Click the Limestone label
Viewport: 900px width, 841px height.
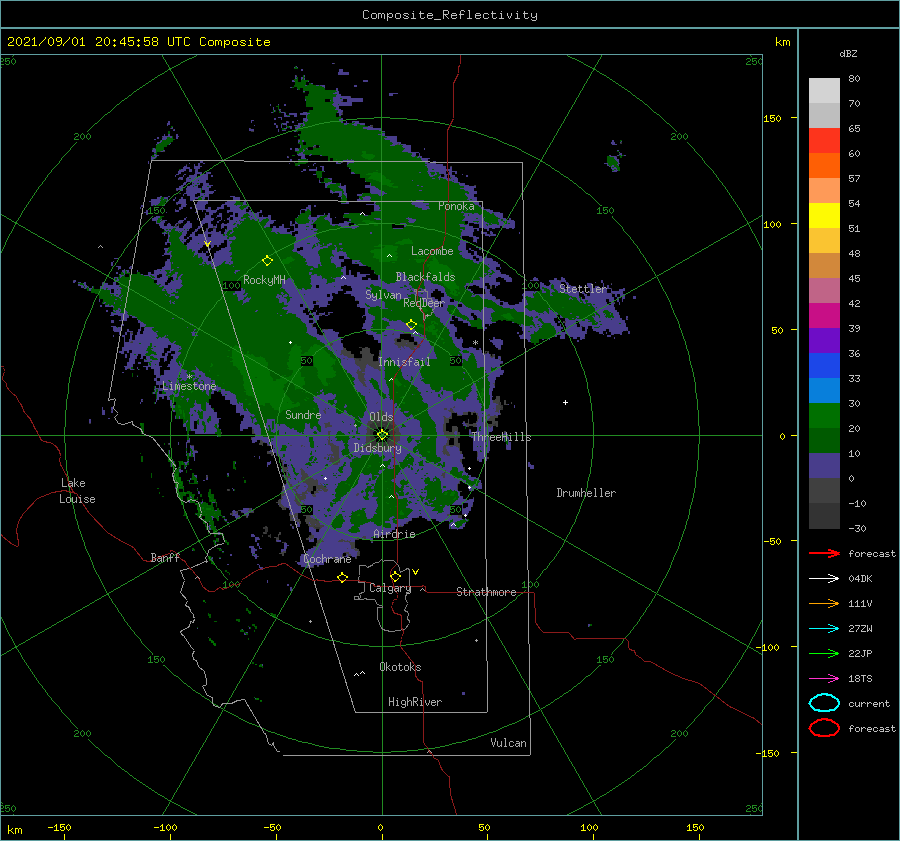[189, 386]
